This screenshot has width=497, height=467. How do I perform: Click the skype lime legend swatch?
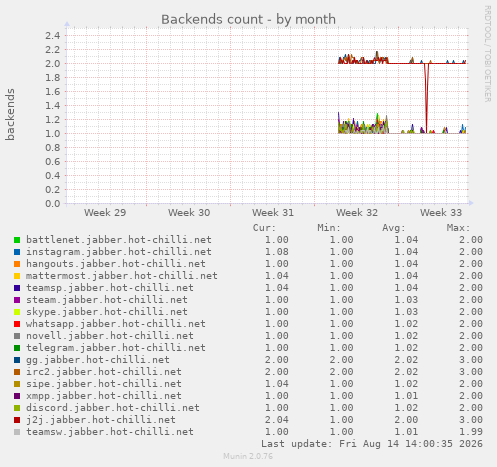[17, 312]
